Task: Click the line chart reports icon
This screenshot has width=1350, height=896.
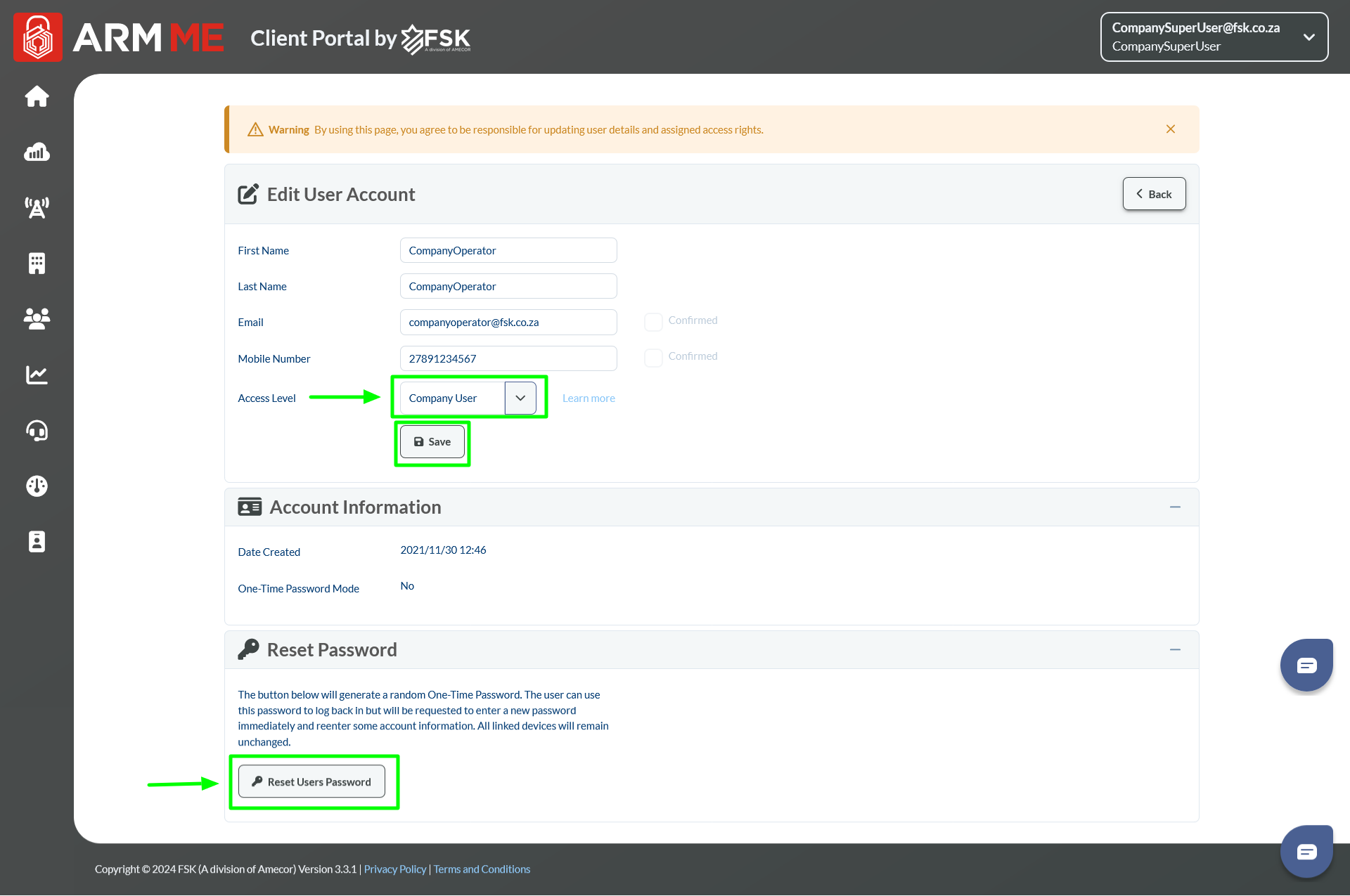Action: [37, 375]
